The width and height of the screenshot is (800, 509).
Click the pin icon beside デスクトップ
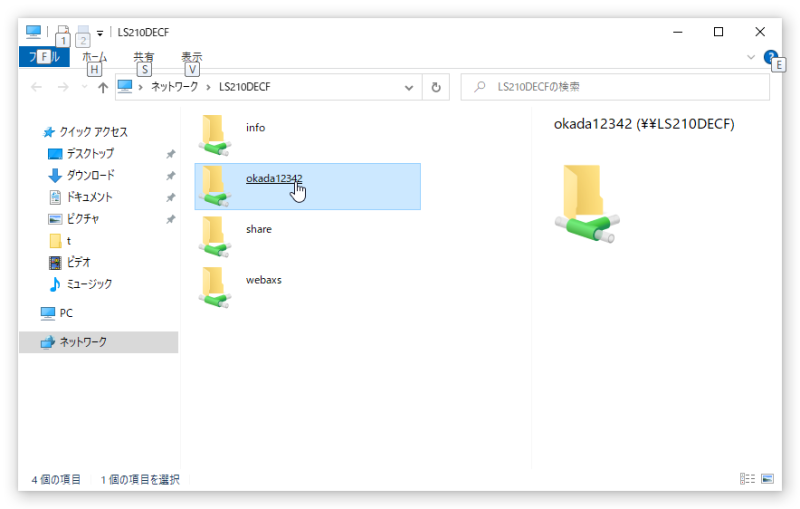pos(170,154)
